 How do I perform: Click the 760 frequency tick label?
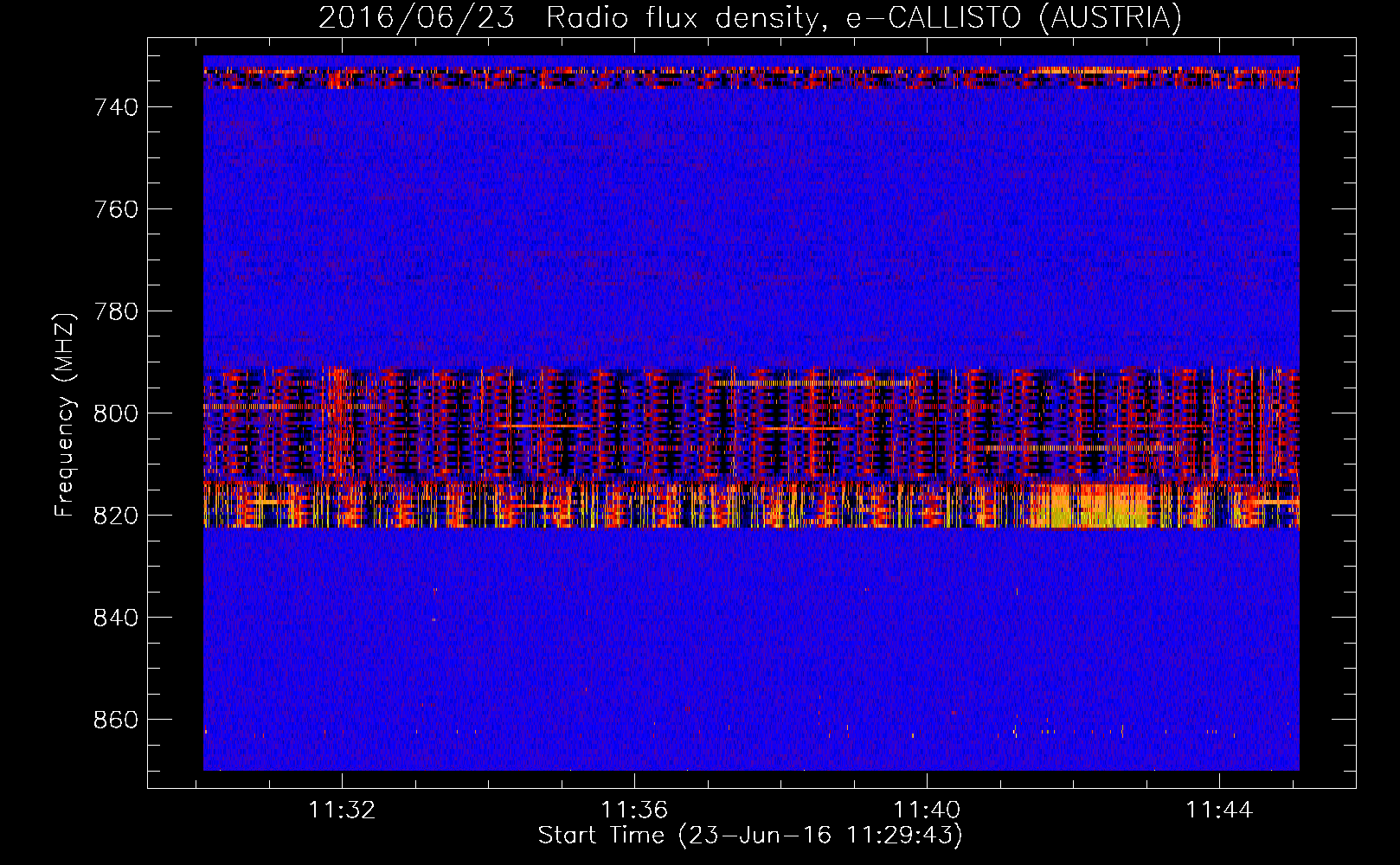[x=116, y=209]
